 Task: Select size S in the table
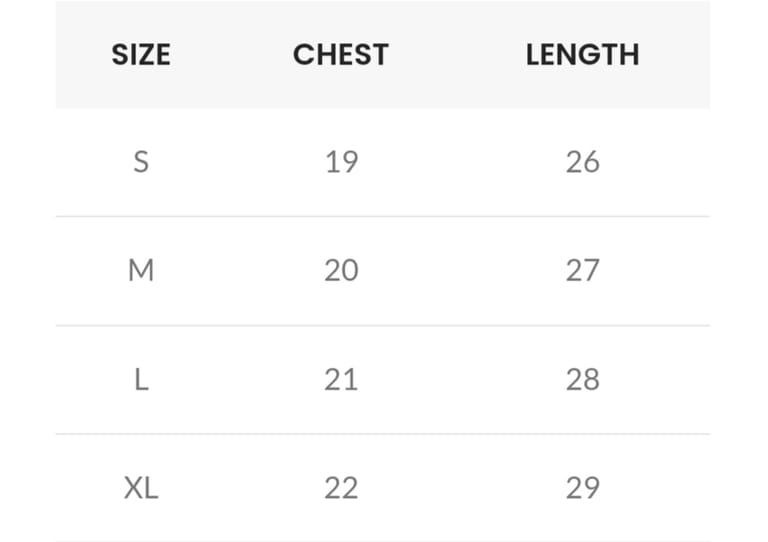[141, 161]
